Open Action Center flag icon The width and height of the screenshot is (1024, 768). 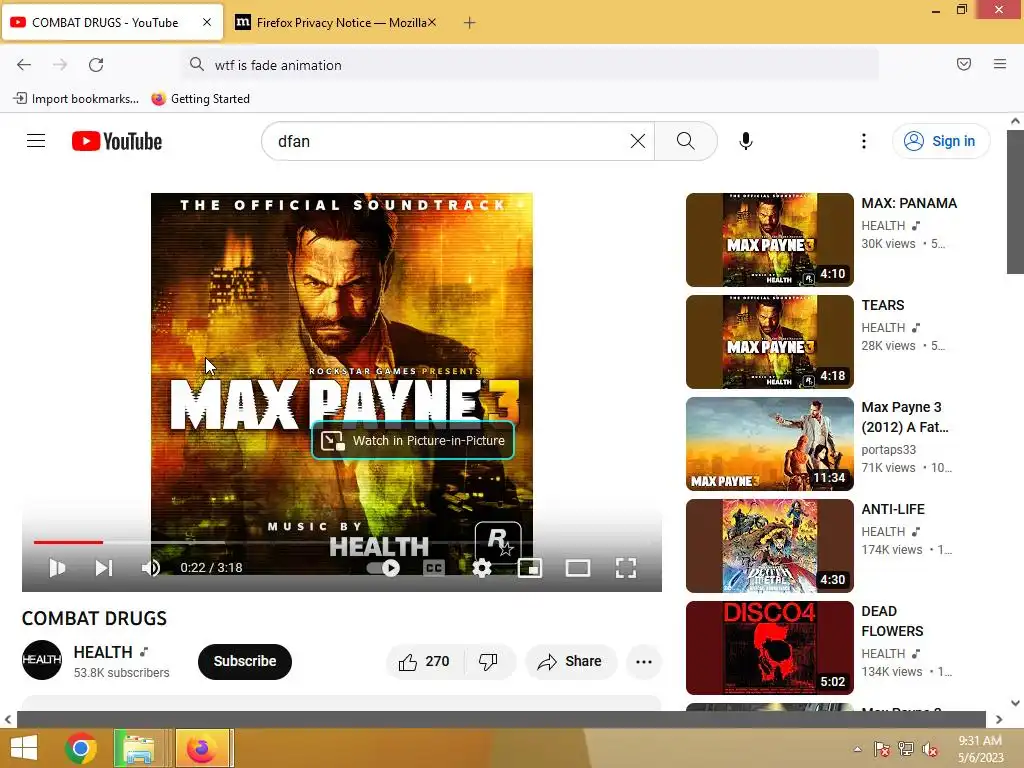tap(882, 749)
